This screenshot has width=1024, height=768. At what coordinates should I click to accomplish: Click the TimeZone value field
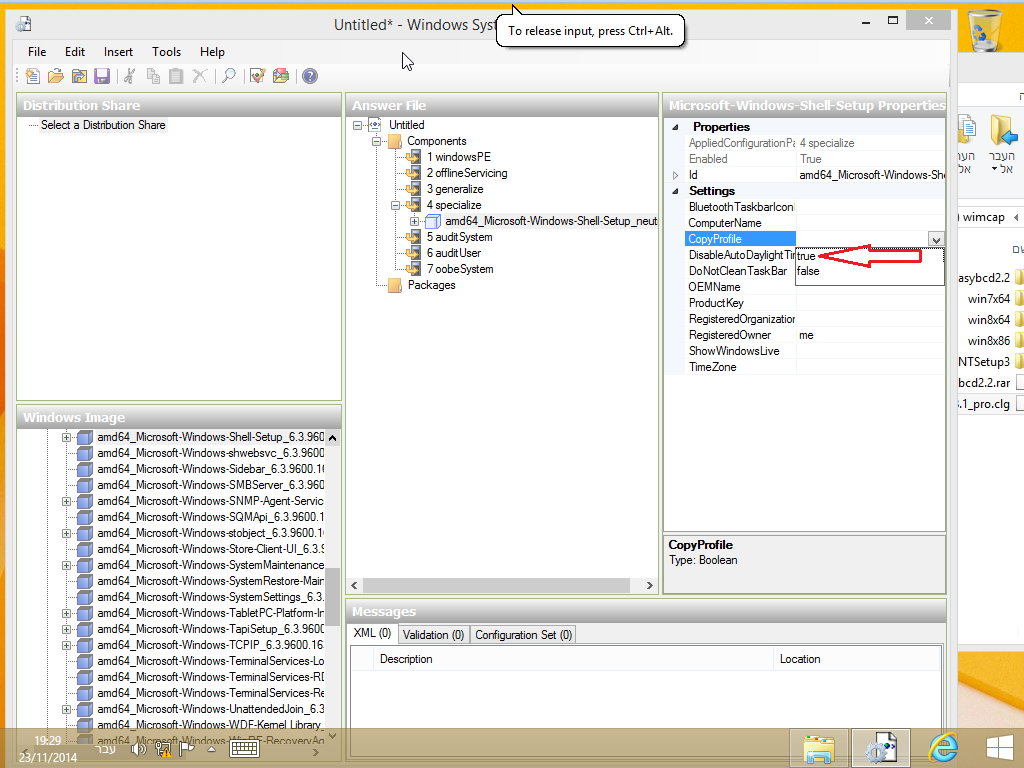(x=870, y=367)
